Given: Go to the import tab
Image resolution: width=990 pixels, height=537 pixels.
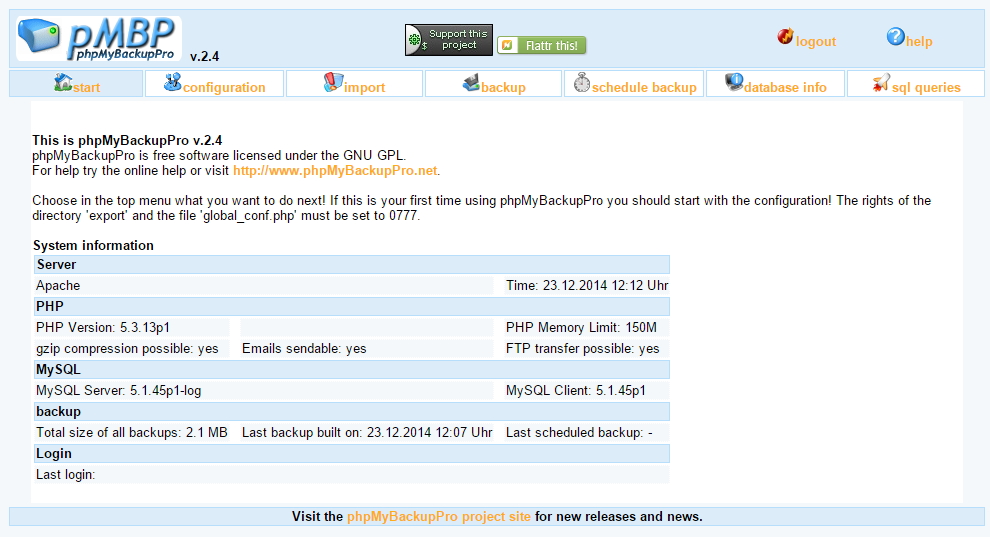Looking at the screenshot, I should (354, 84).
